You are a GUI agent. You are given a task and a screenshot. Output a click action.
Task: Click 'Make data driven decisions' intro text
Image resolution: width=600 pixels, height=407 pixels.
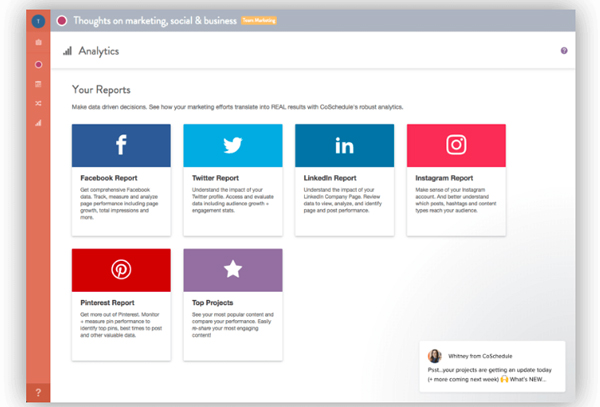237,107
